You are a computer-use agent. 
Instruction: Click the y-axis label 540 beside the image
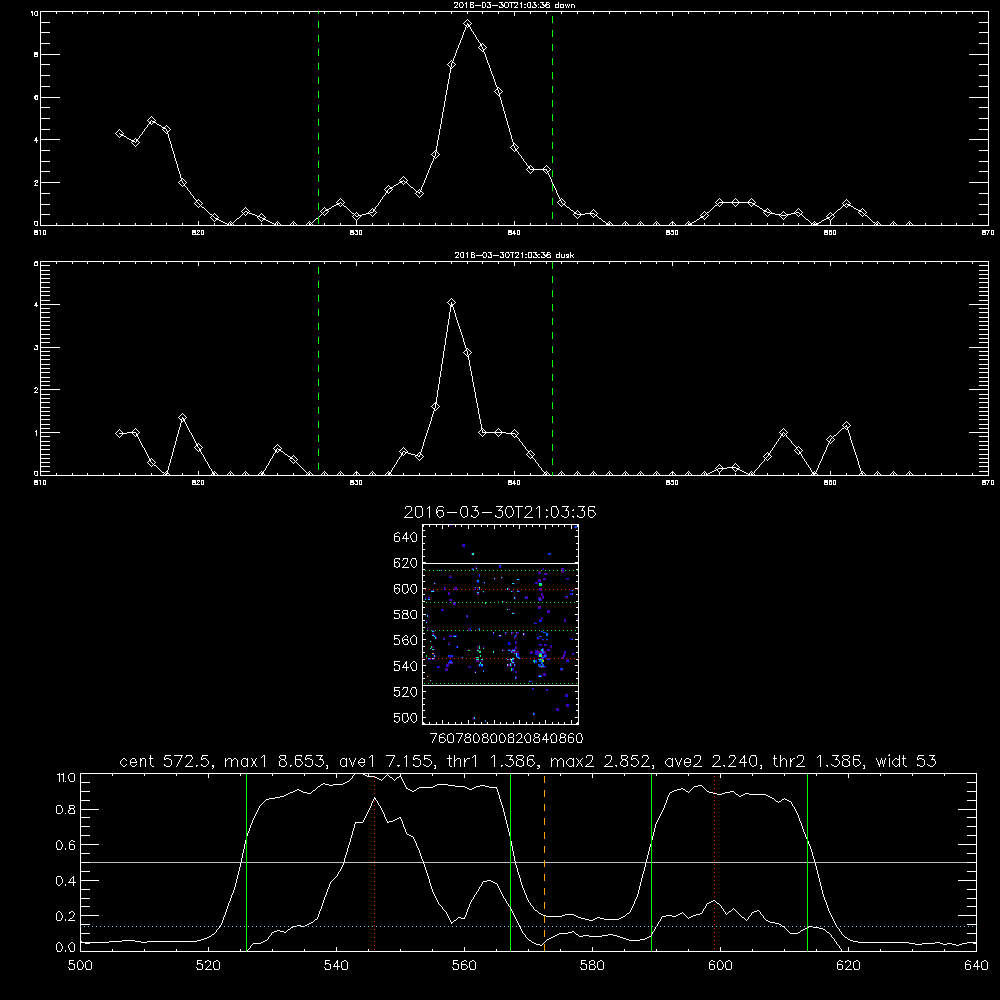coord(406,666)
